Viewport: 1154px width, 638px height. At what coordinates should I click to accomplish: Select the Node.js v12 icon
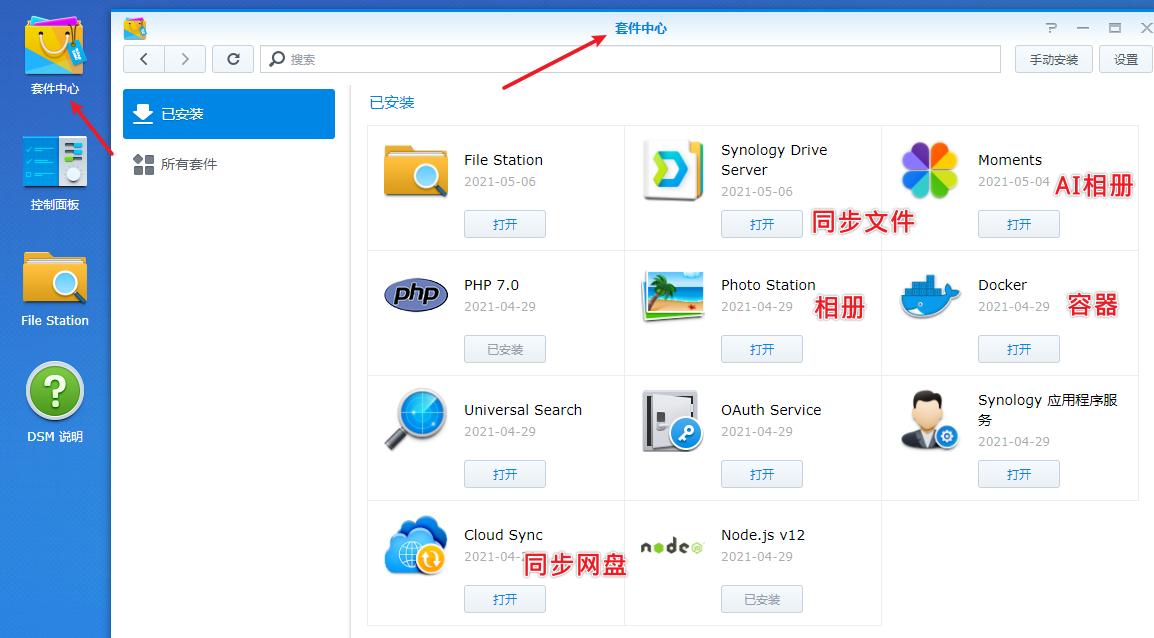[x=671, y=546]
